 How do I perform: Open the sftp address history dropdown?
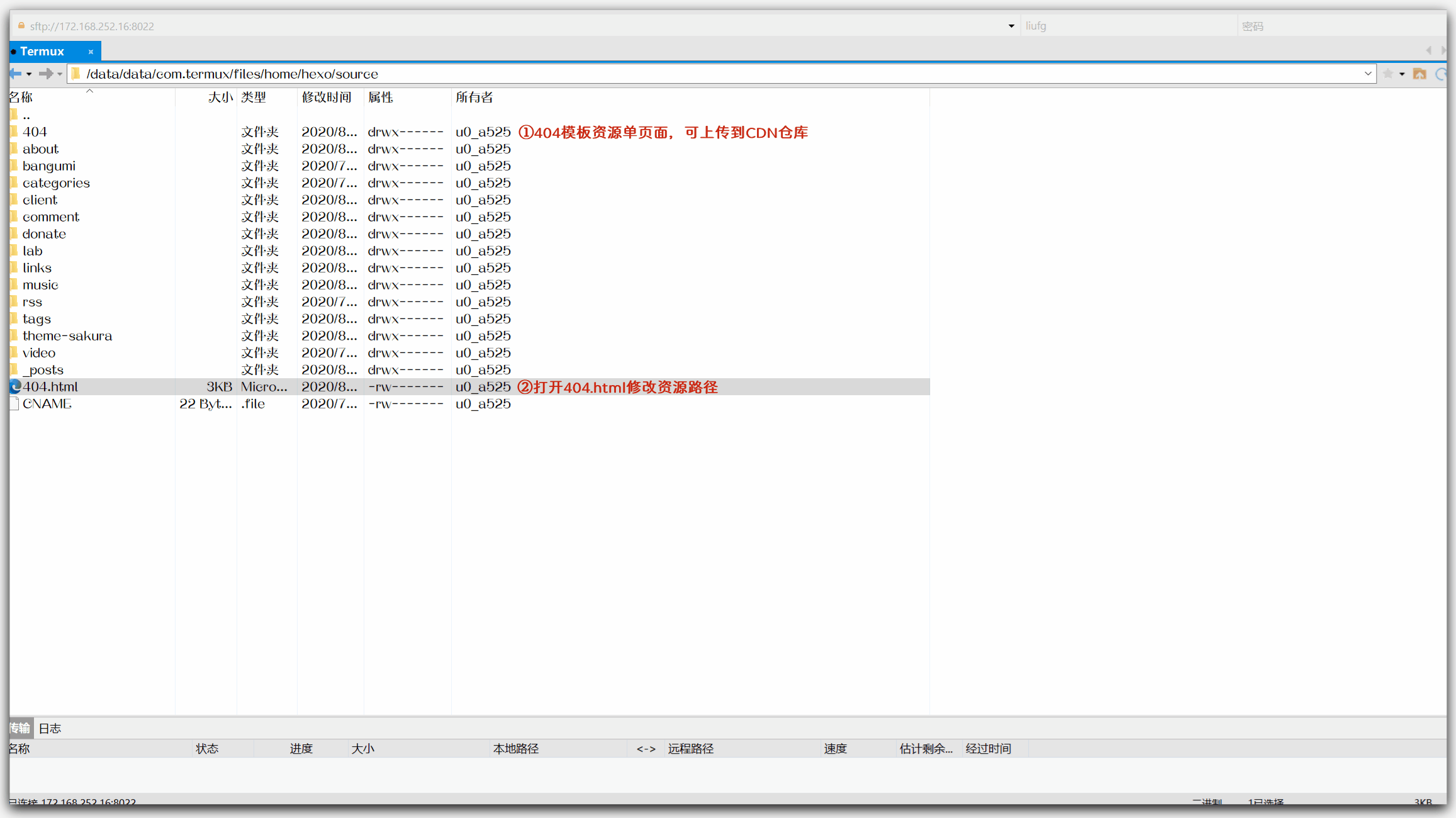point(1011,26)
